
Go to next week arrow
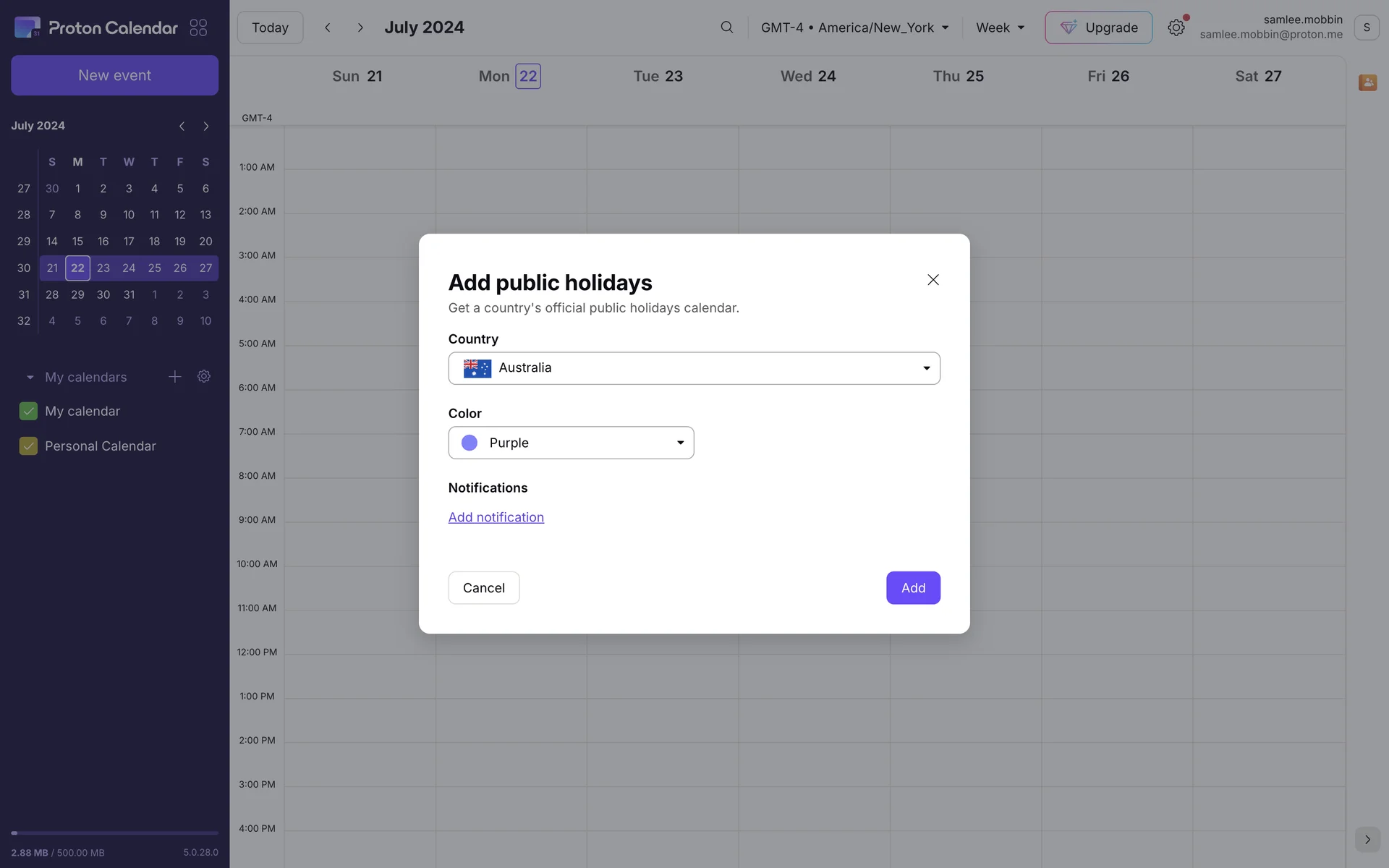(360, 27)
